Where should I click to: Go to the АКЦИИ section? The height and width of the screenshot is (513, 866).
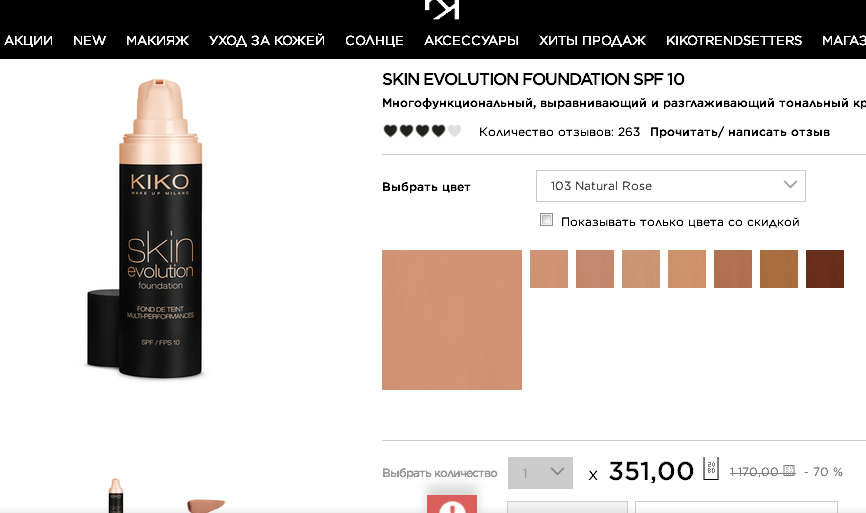coord(28,40)
